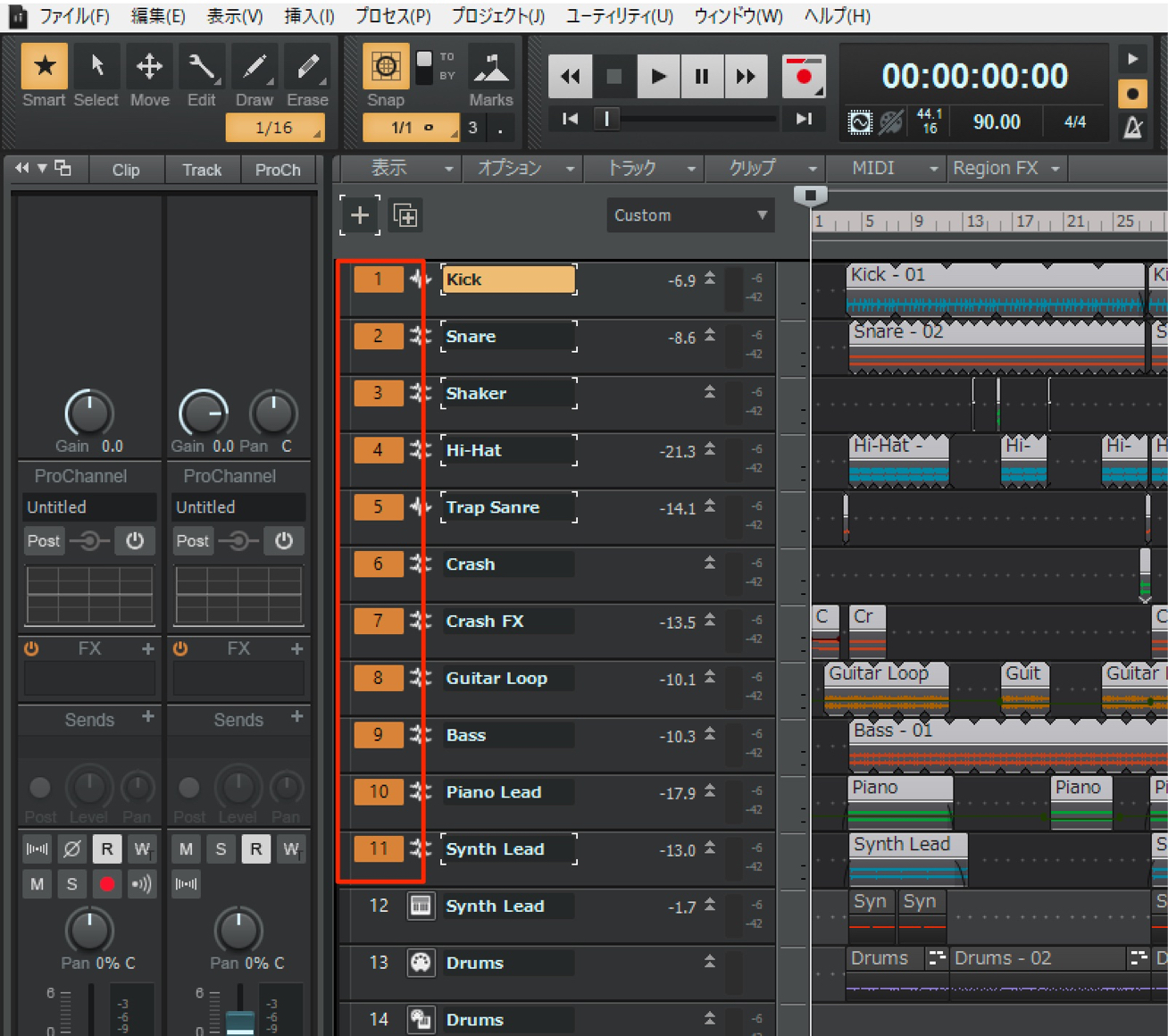
Task: Jump to project end
Action: click(x=804, y=118)
